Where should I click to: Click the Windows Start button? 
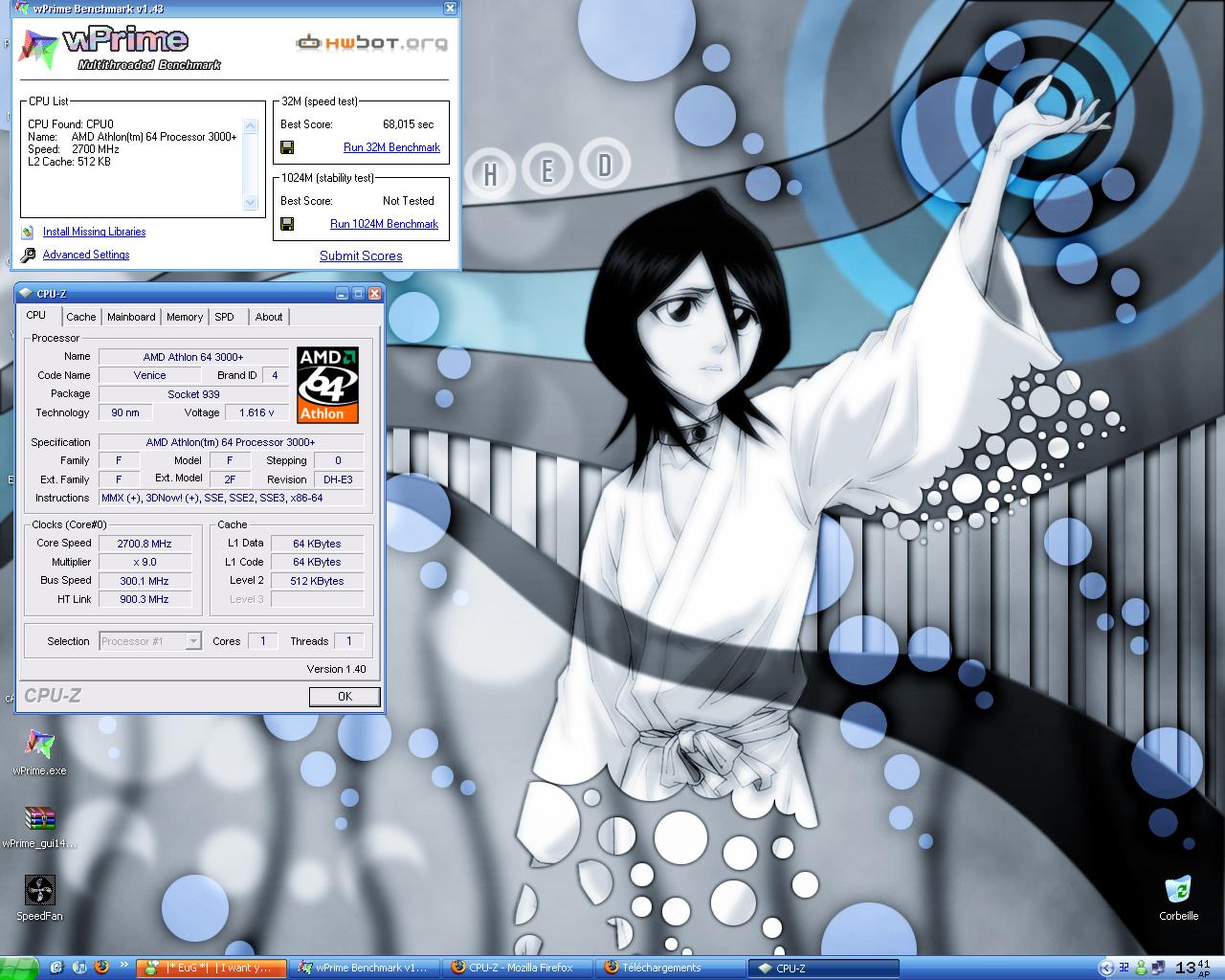coord(19,968)
